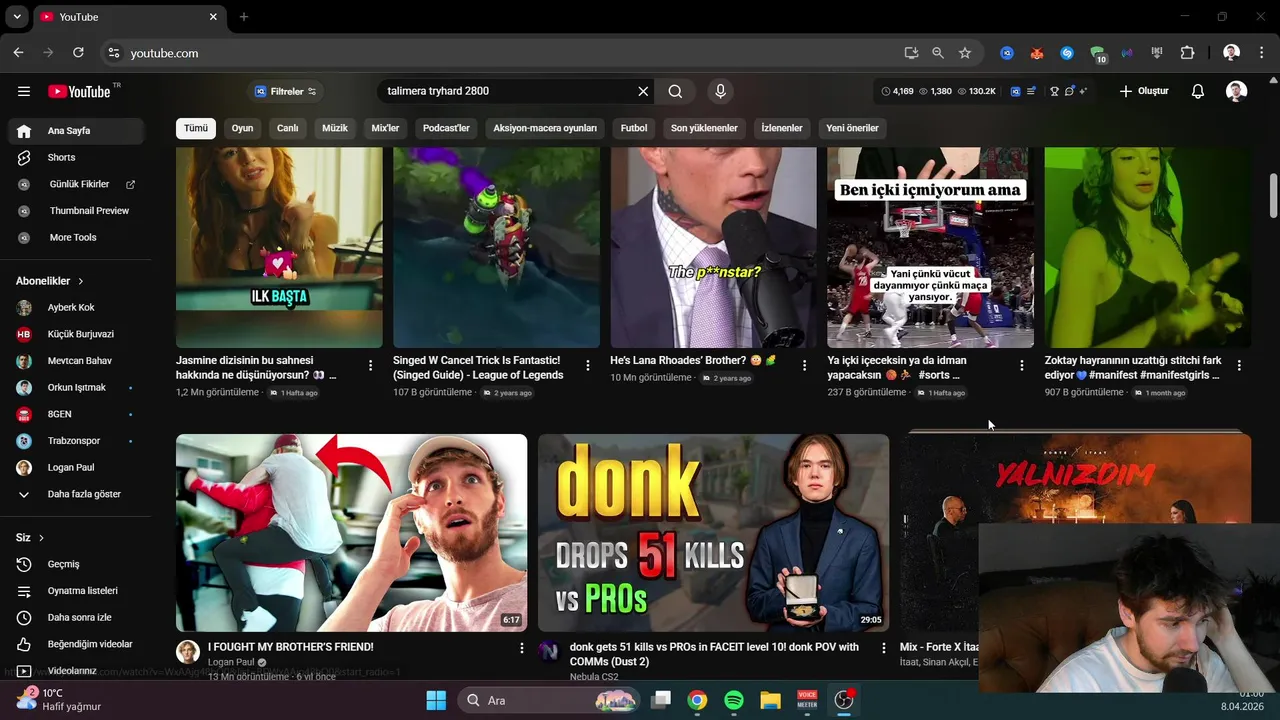Select the Canlı filter chip
Viewport: 1280px width, 720px height.
pos(288,128)
